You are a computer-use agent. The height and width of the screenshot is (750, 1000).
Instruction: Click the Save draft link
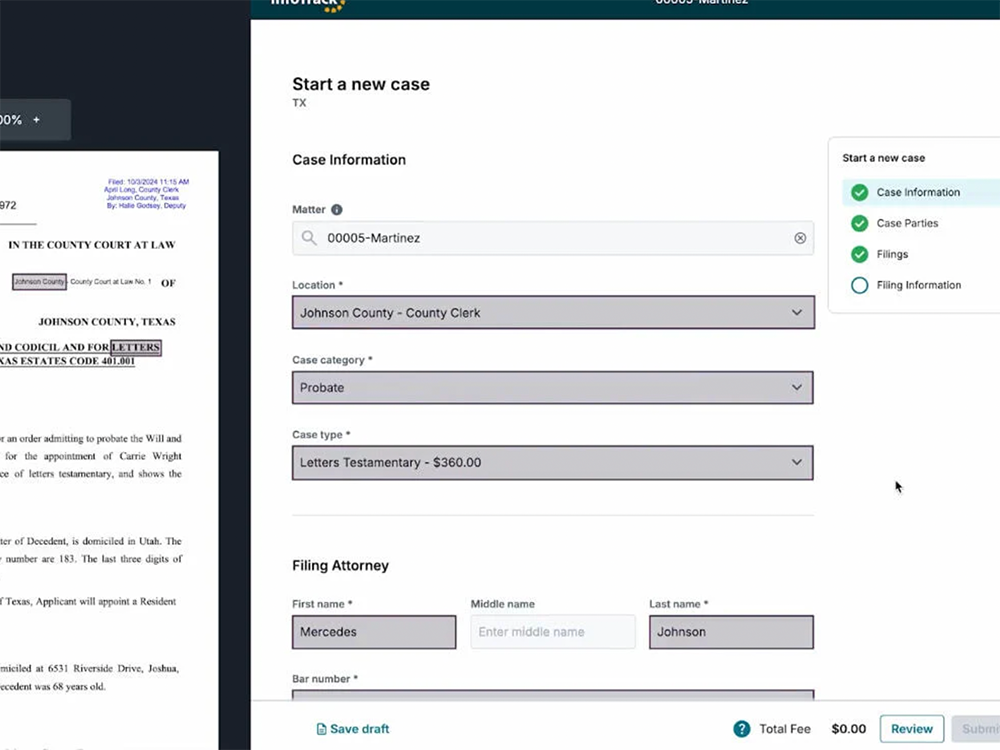359,729
